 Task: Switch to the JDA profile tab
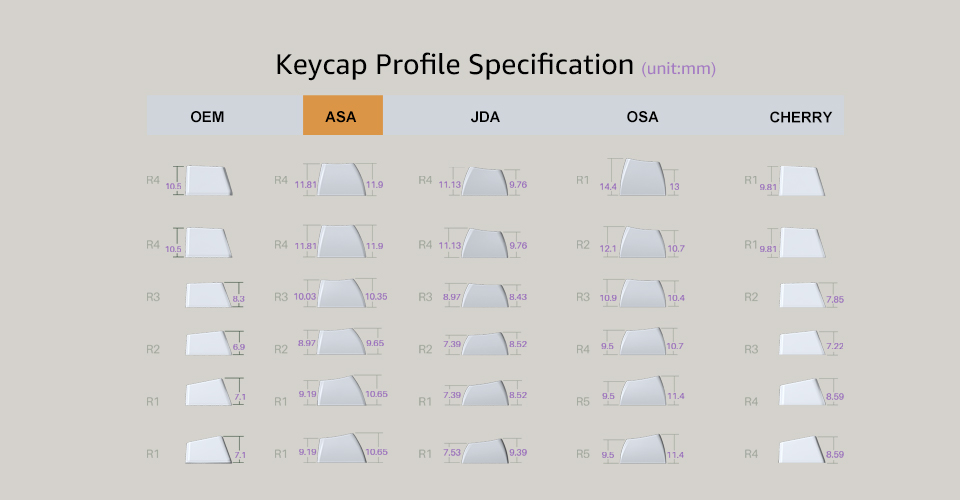pos(485,117)
